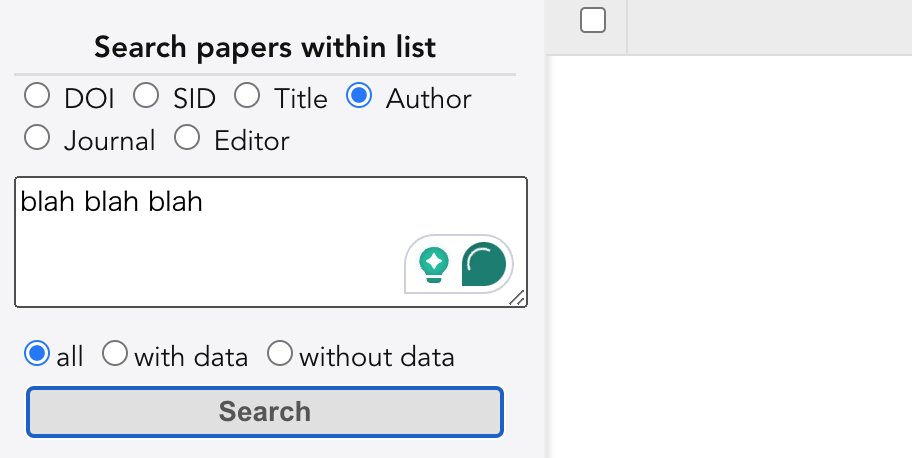The width and height of the screenshot is (912, 458).
Task: Pick the Editor radio option
Action: [x=187, y=137]
